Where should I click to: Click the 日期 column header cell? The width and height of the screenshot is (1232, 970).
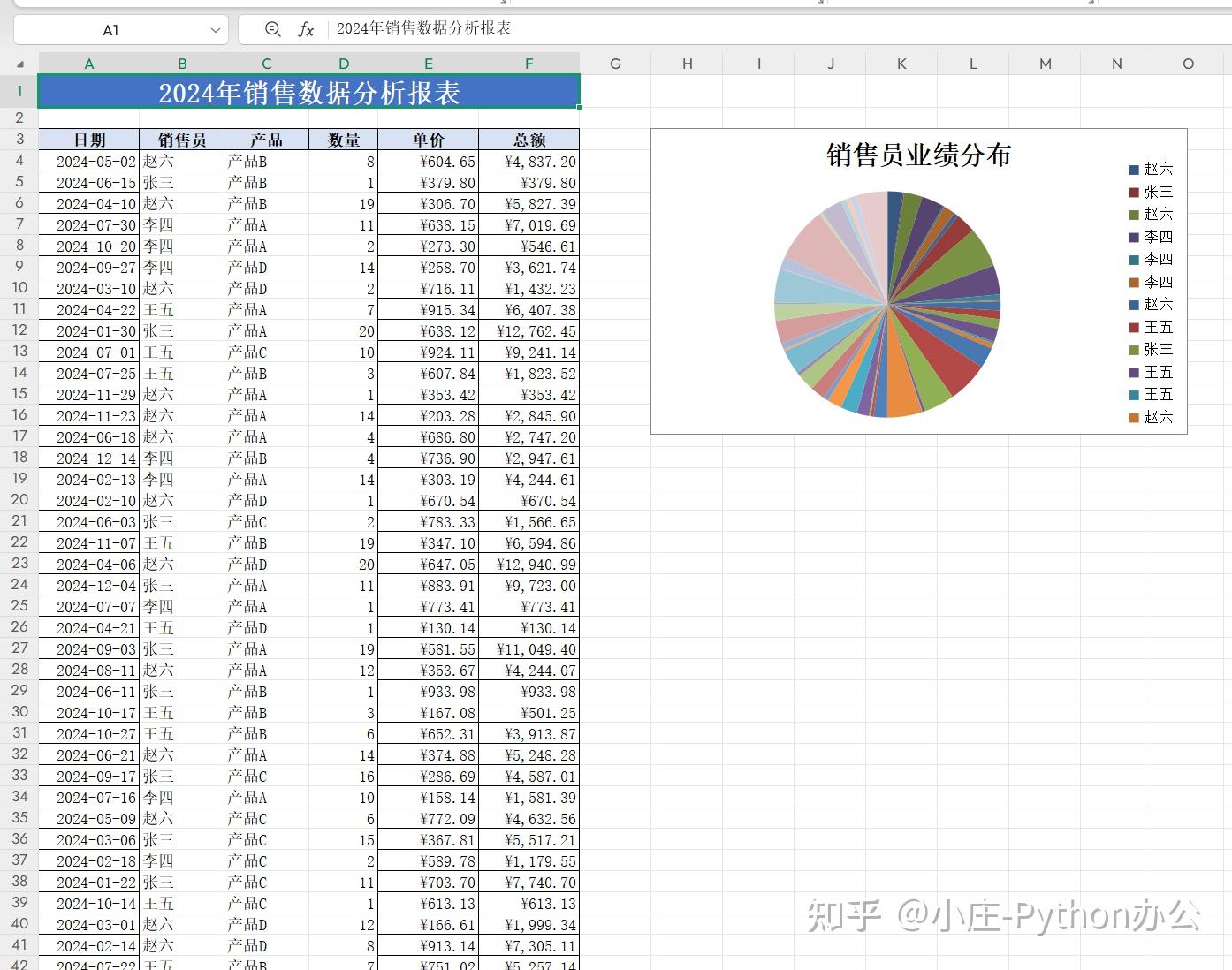pos(88,139)
